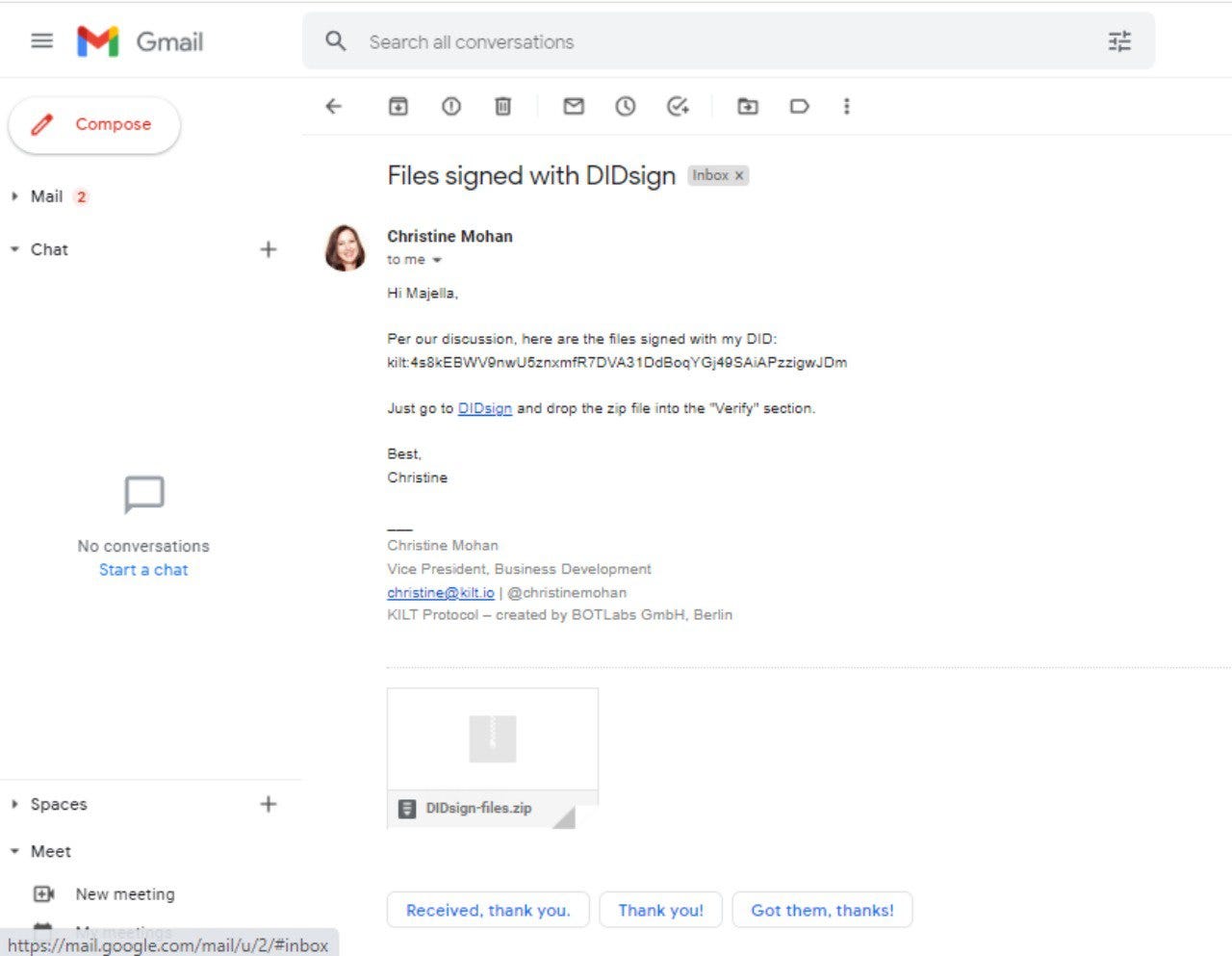
Task: Click the empty chat bubble icon
Action: pyautogui.click(x=144, y=495)
